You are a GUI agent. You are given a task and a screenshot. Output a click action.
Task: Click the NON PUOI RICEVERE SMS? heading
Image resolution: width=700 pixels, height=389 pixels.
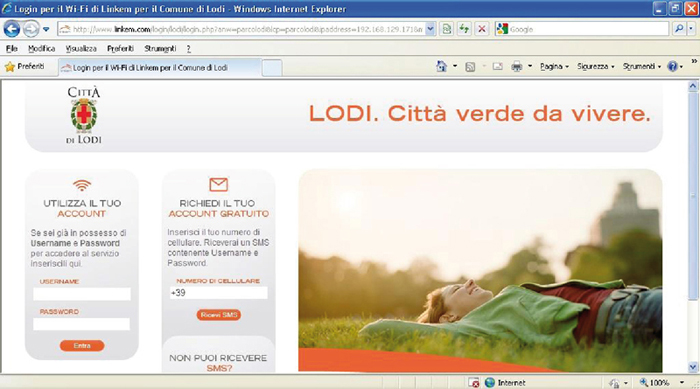click(218, 363)
